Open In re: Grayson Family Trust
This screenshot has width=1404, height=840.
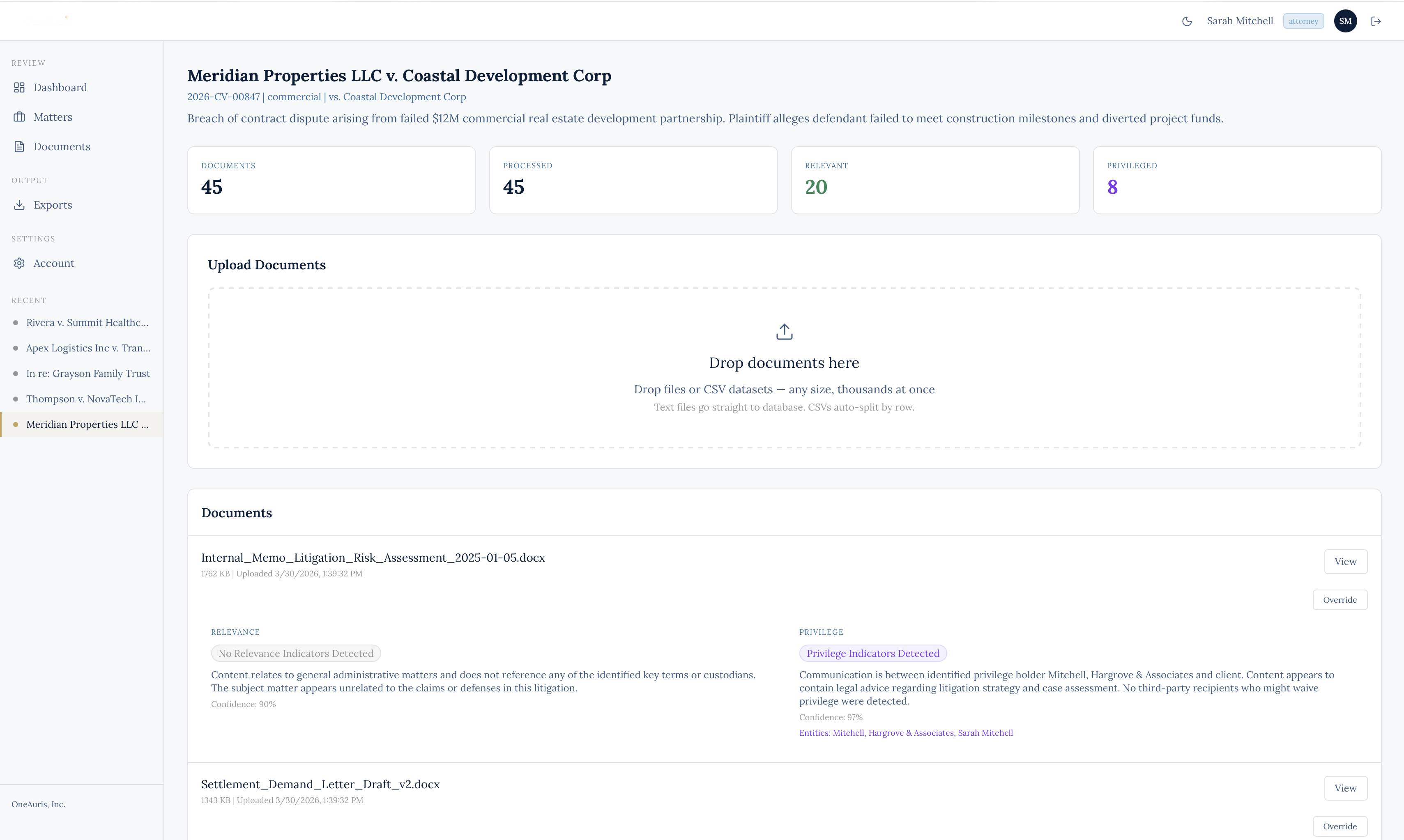click(x=88, y=373)
